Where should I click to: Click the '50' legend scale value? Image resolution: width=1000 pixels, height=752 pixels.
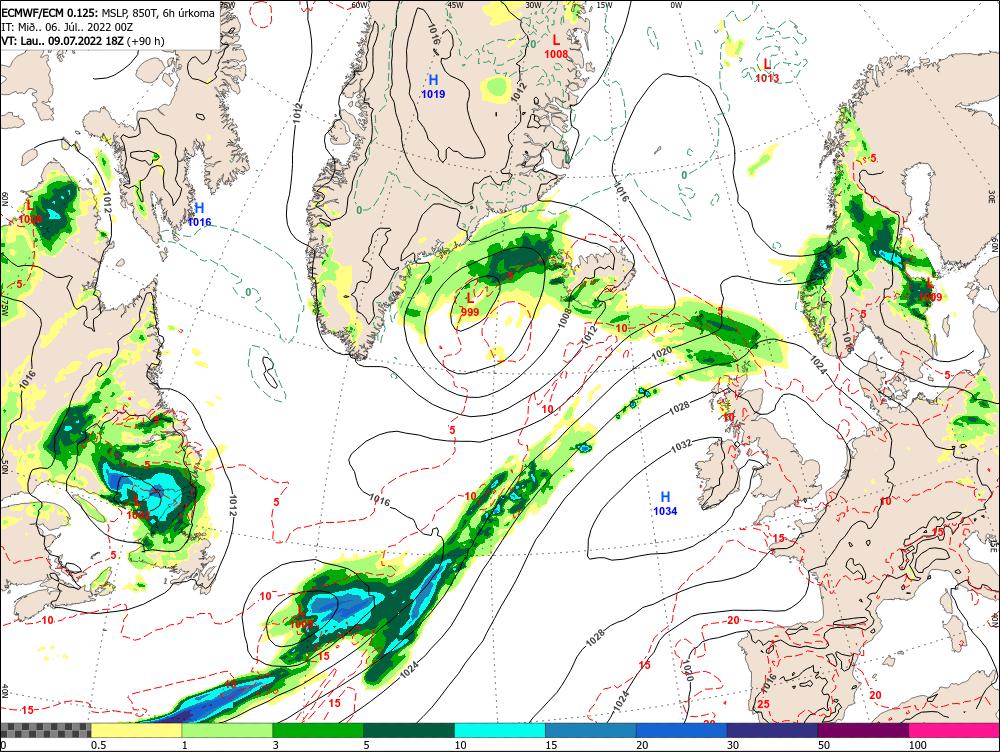(824, 745)
